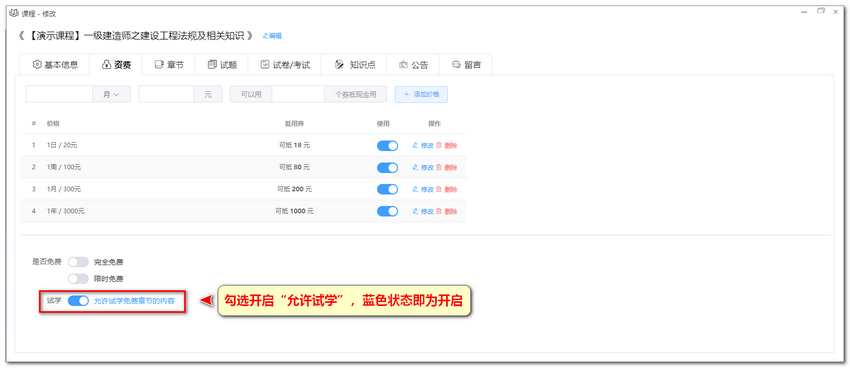The height and width of the screenshot is (368, 850).
Task: Click the 1月 / 300元 price cell
Action: pyautogui.click(x=63, y=189)
